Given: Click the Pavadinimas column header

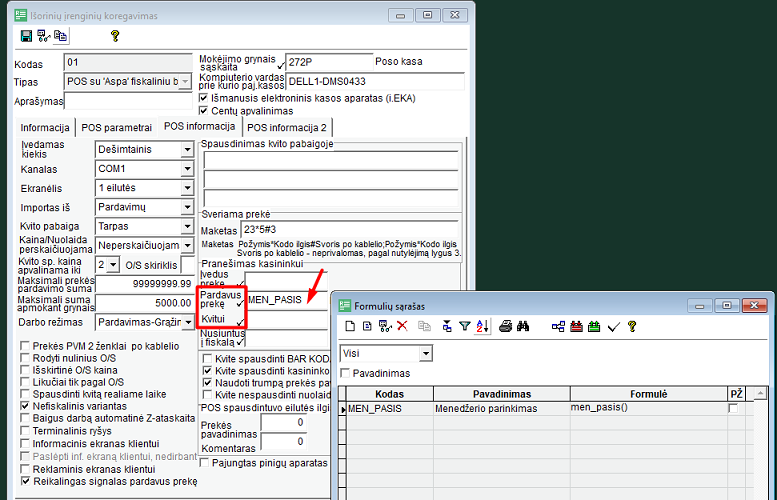Looking at the screenshot, I should (501, 394).
